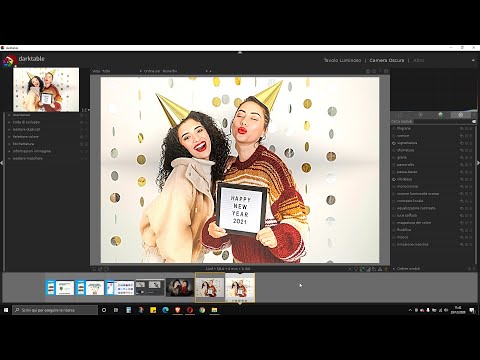The height and width of the screenshot is (360, 480).
Task: Click the image grouping icon in header
Action: (x=368, y=71)
